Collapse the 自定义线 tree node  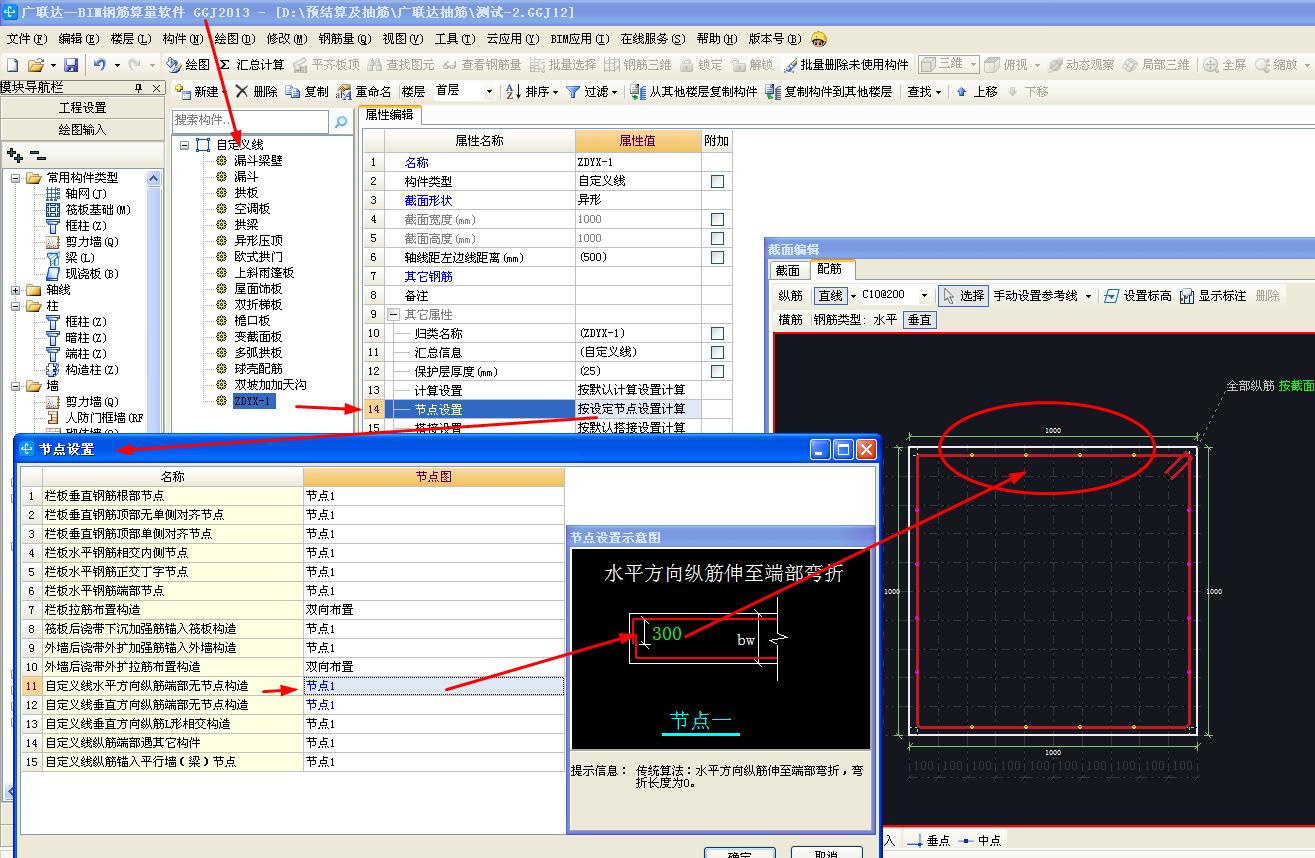click(x=185, y=145)
